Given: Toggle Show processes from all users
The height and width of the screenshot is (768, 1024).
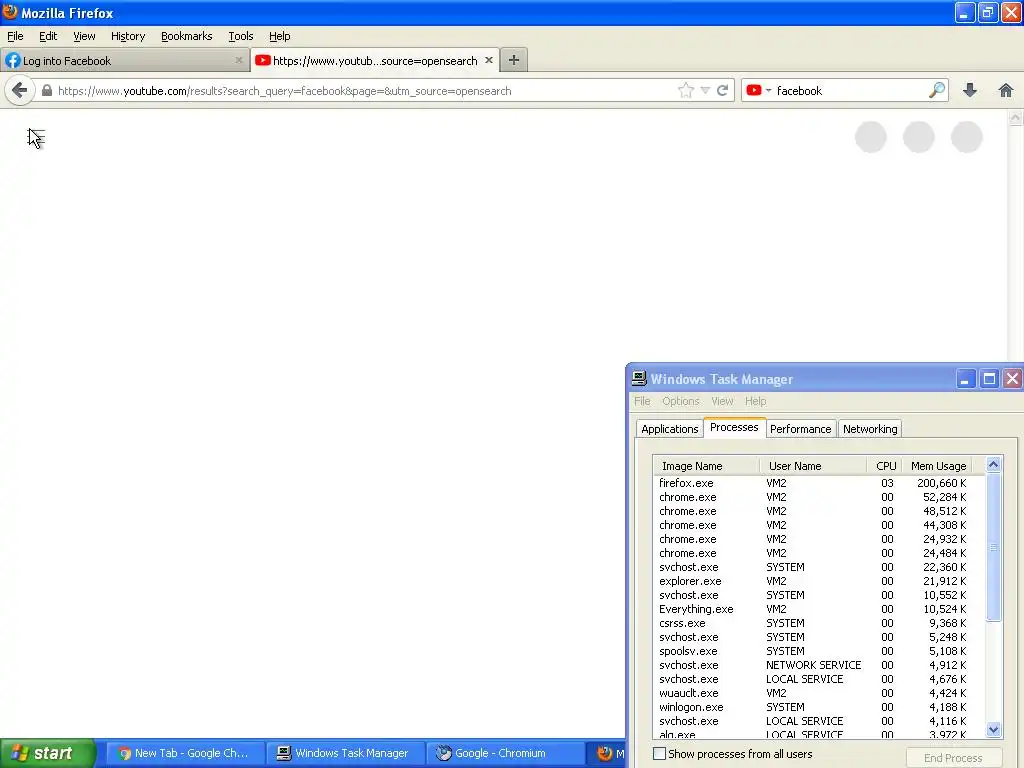Looking at the screenshot, I should (x=660, y=754).
